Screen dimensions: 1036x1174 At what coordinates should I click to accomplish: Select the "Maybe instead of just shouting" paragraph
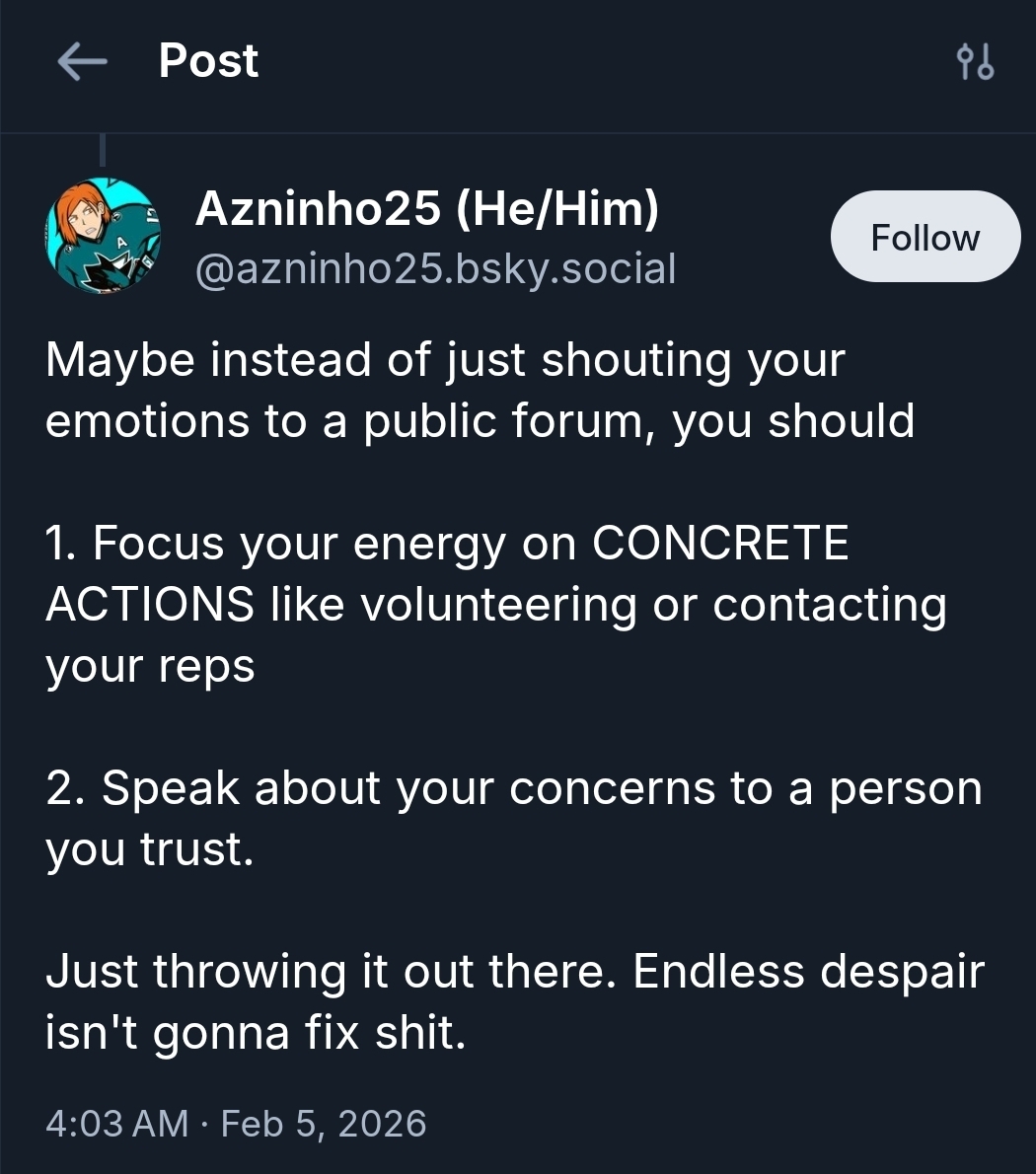445,360
